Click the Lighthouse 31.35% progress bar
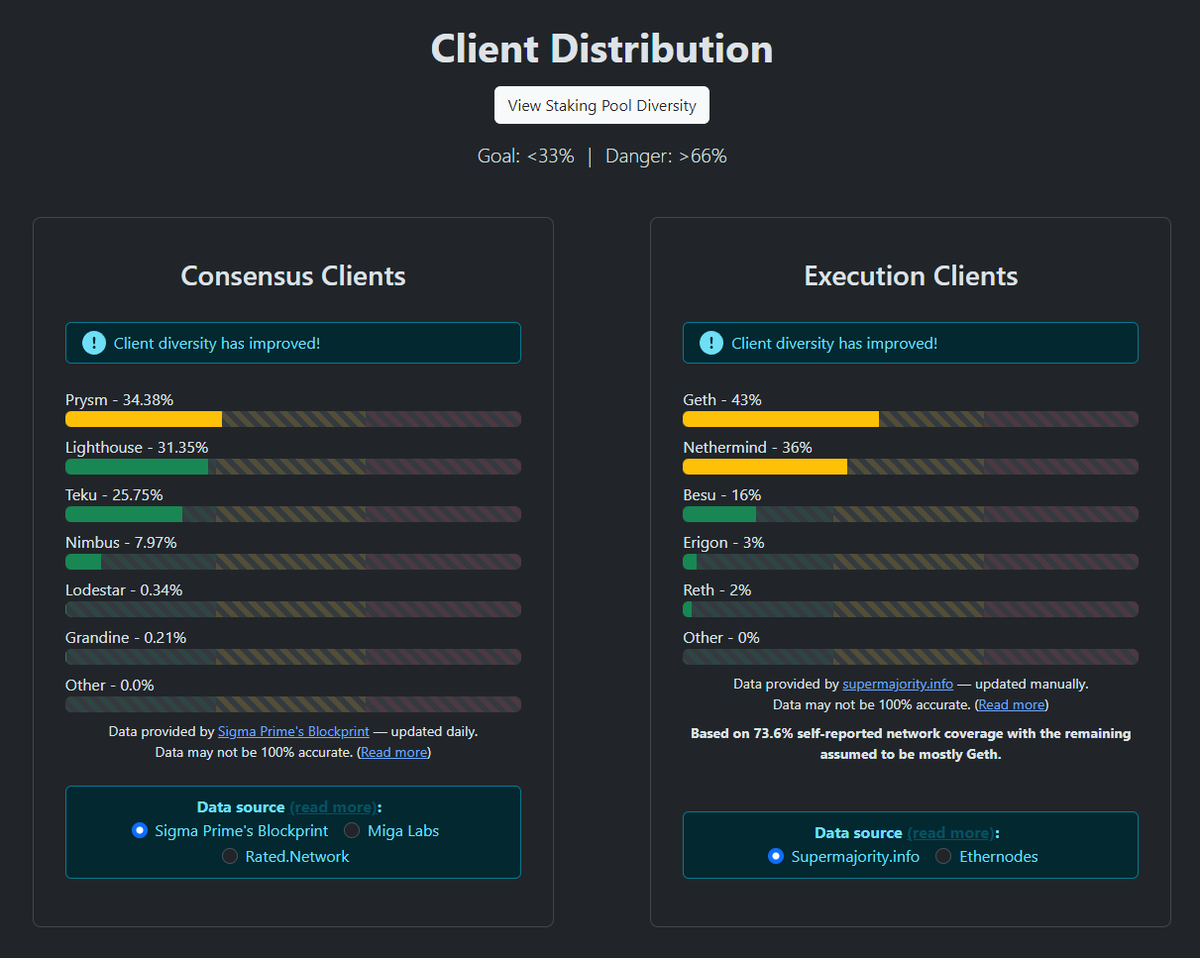Image resolution: width=1200 pixels, height=958 pixels. tap(293, 466)
